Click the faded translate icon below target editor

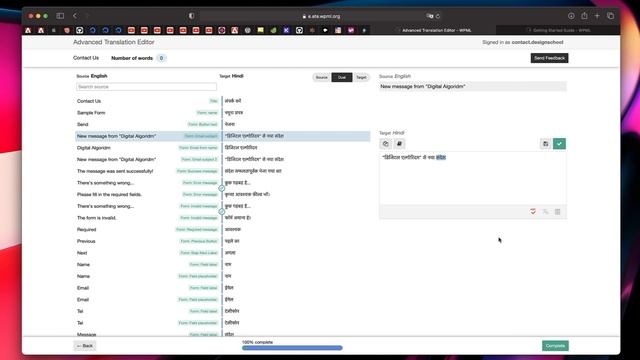point(545,211)
